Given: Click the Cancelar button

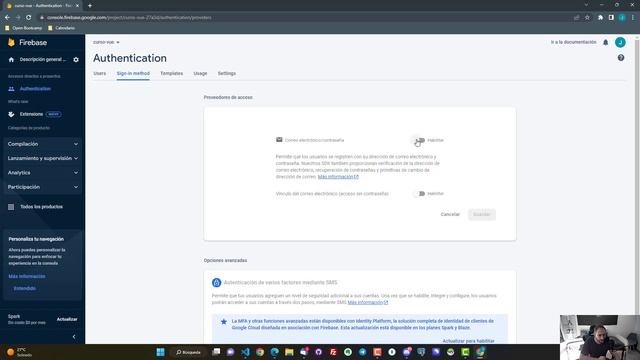Looking at the screenshot, I should [450, 214].
